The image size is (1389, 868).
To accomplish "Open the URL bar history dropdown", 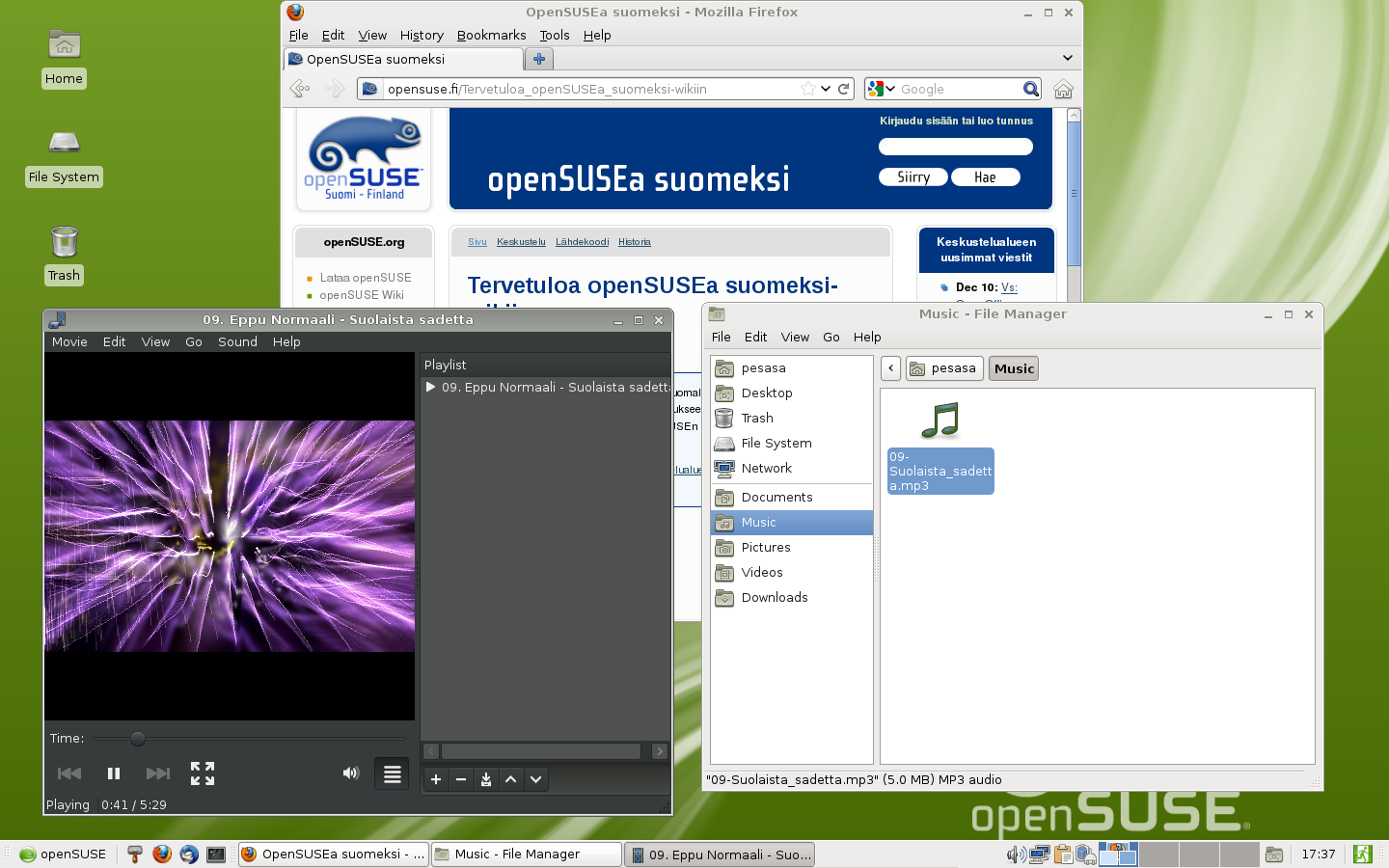I will pyautogui.click(x=826, y=89).
